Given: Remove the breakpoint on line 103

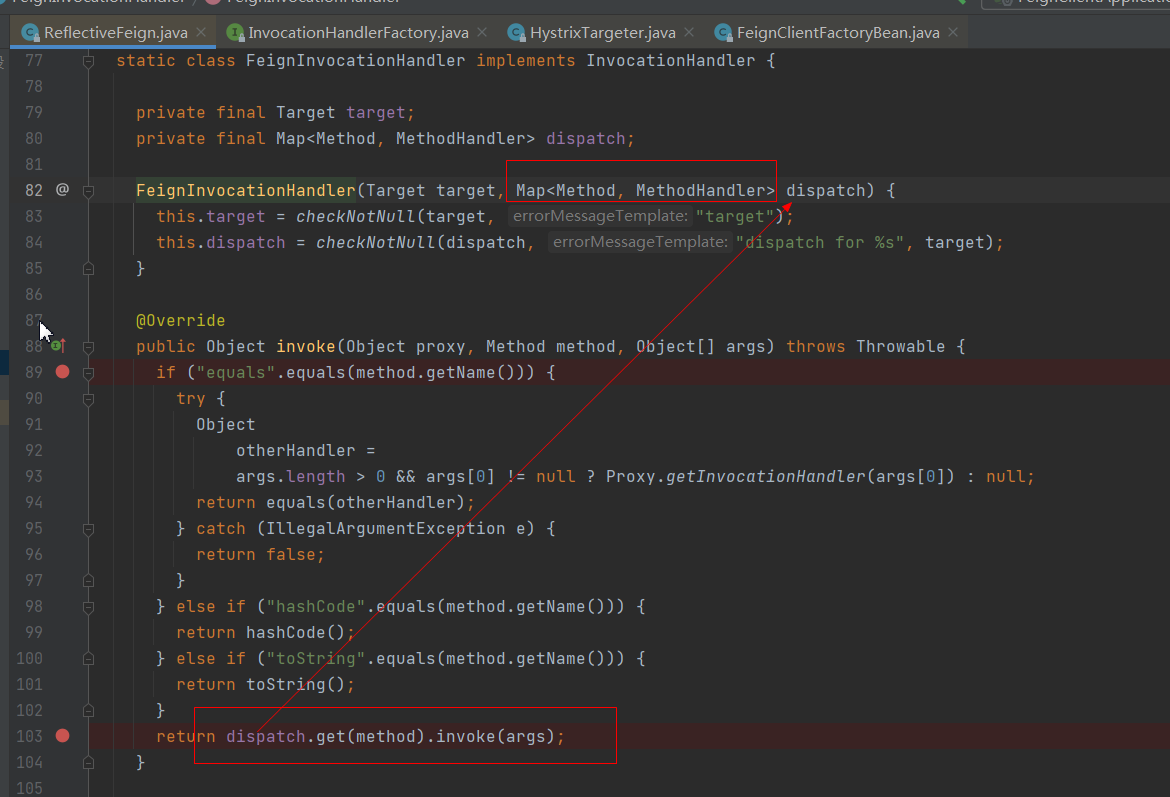Looking at the screenshot, I should click(x=63, y=736).
